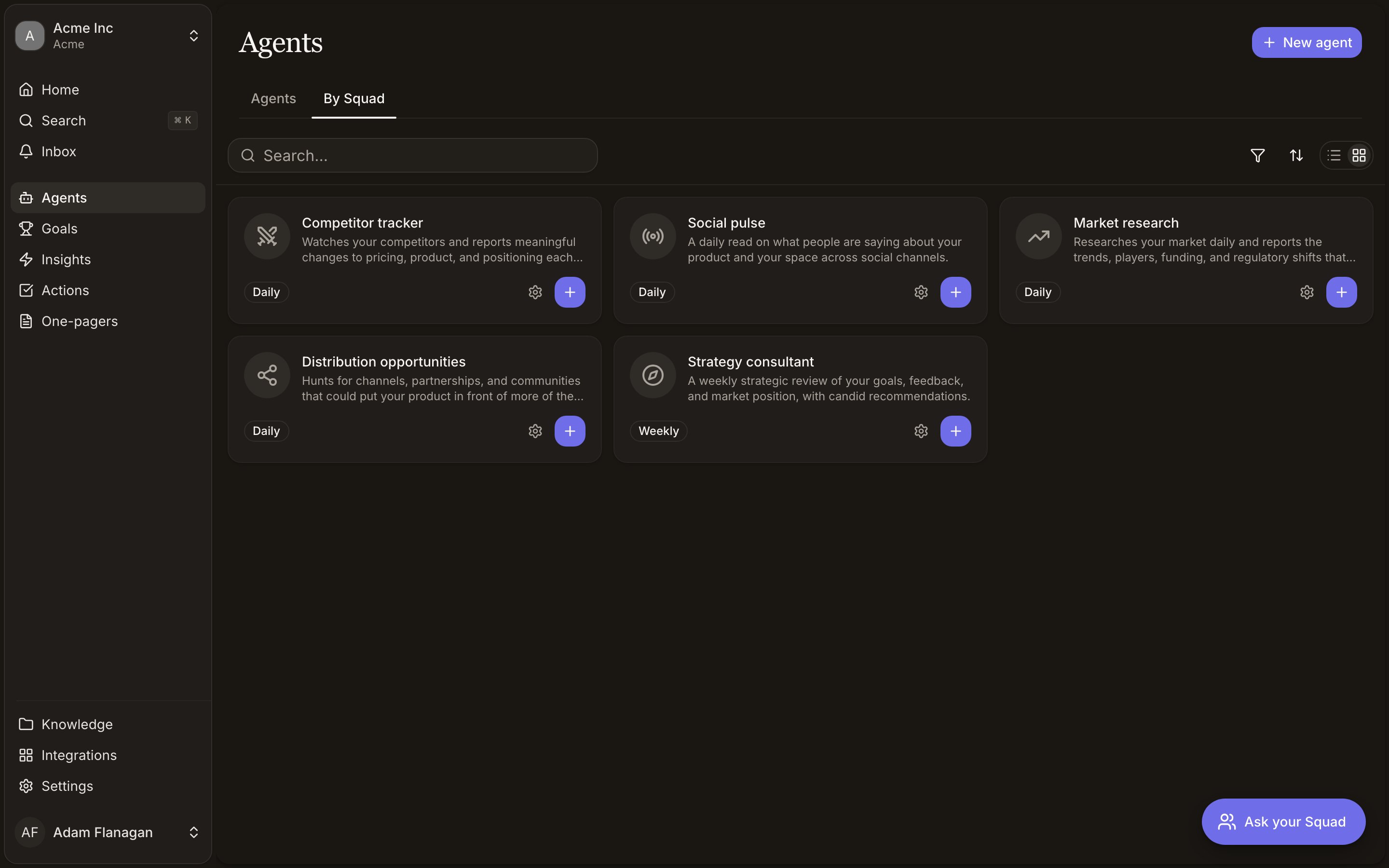Viewport: 1389px width, 868px height.
Task: Click the Competitor tracker crossed swords icon
Action: 267,236
